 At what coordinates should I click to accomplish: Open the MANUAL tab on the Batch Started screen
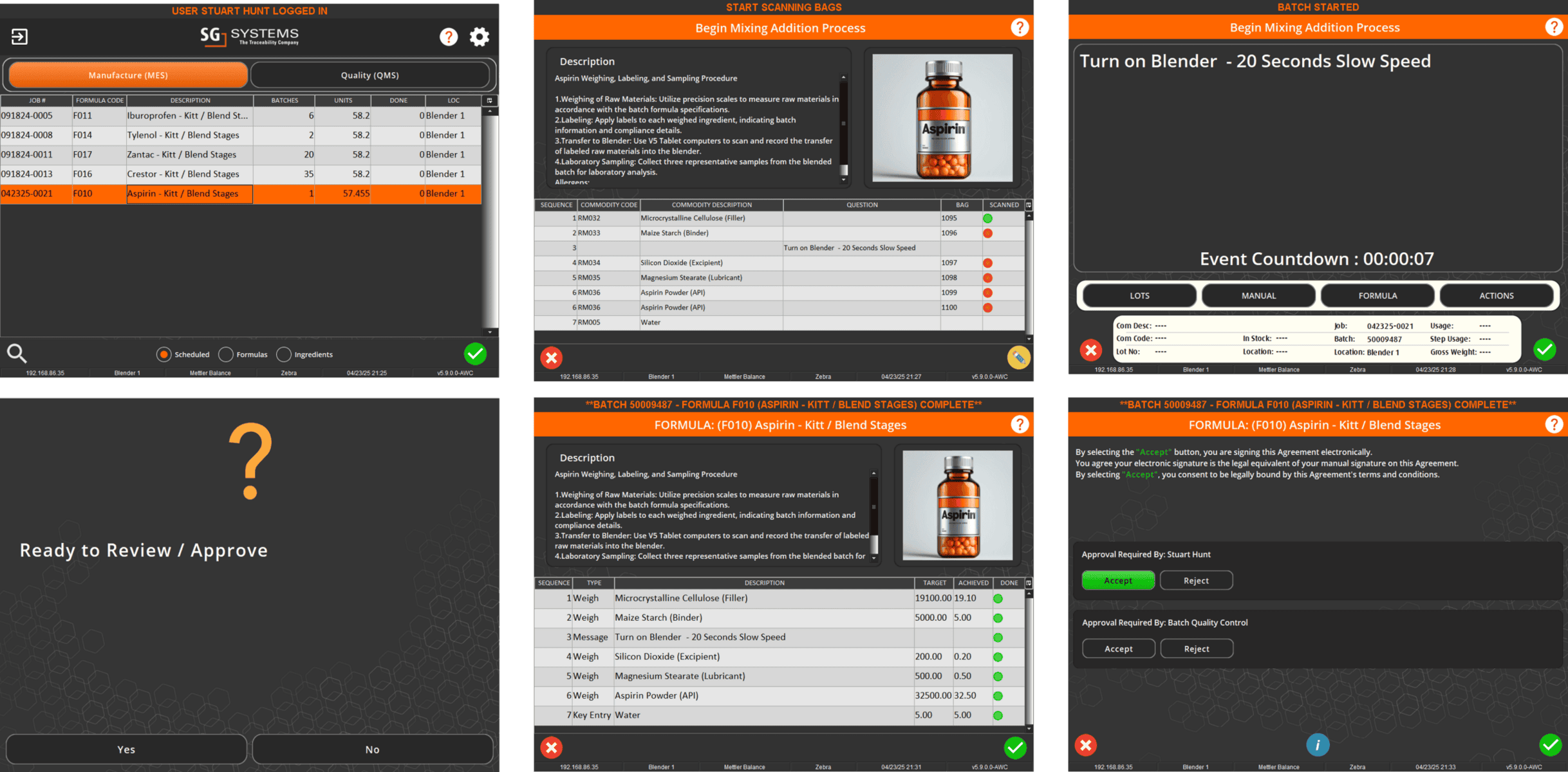(1258, 296)
